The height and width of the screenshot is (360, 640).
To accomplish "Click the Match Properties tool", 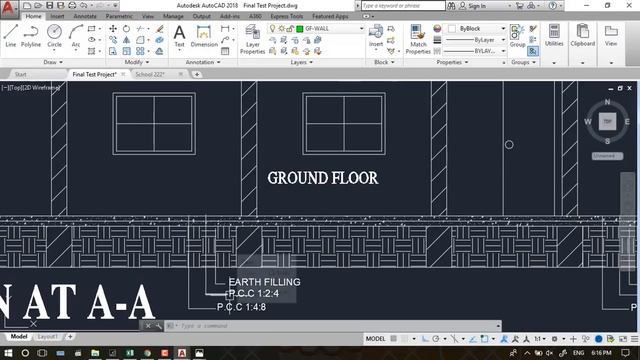I will [418, 39].
